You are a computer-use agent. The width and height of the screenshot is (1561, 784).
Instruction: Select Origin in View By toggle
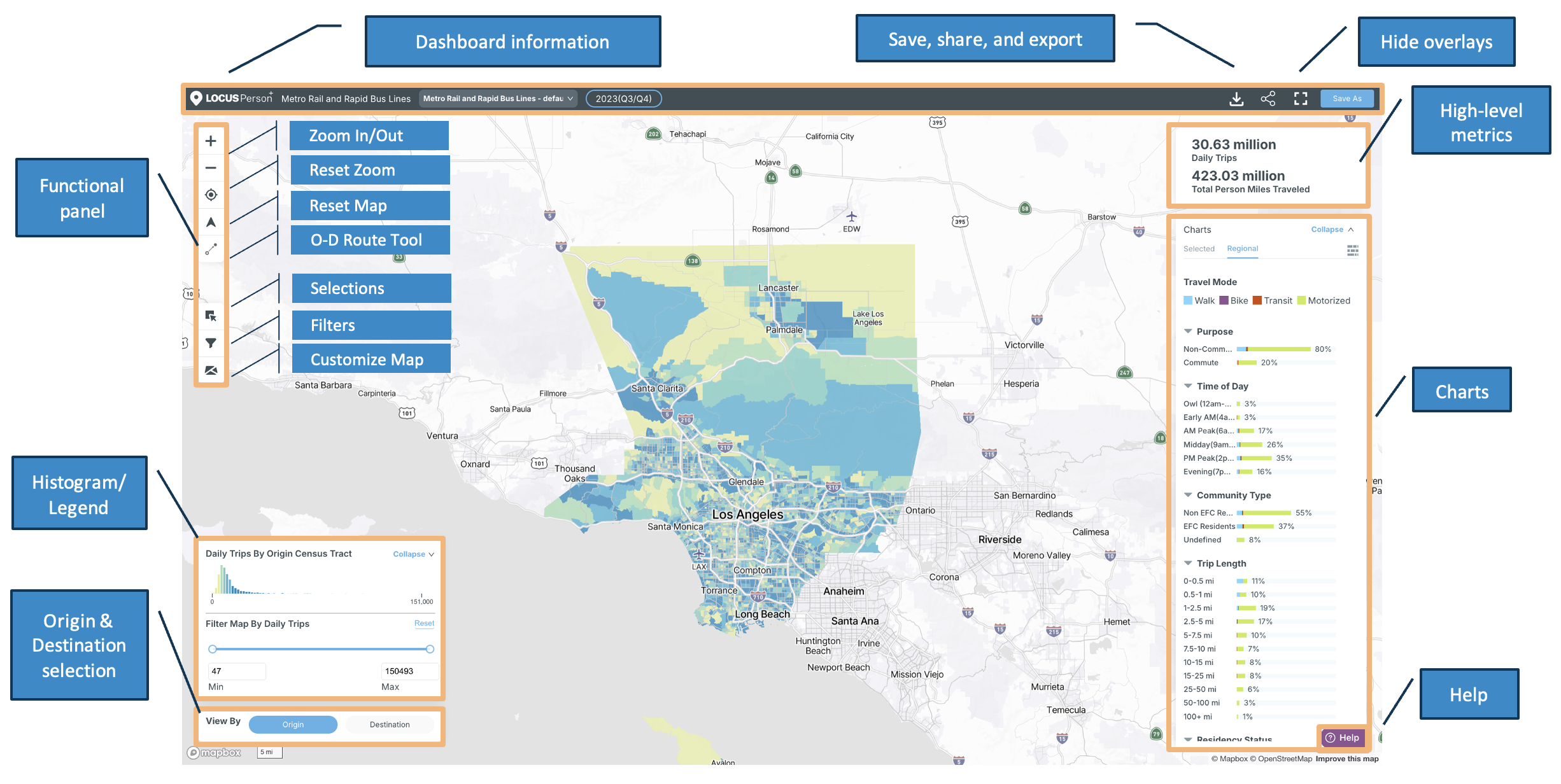click(x=293, y=724)
